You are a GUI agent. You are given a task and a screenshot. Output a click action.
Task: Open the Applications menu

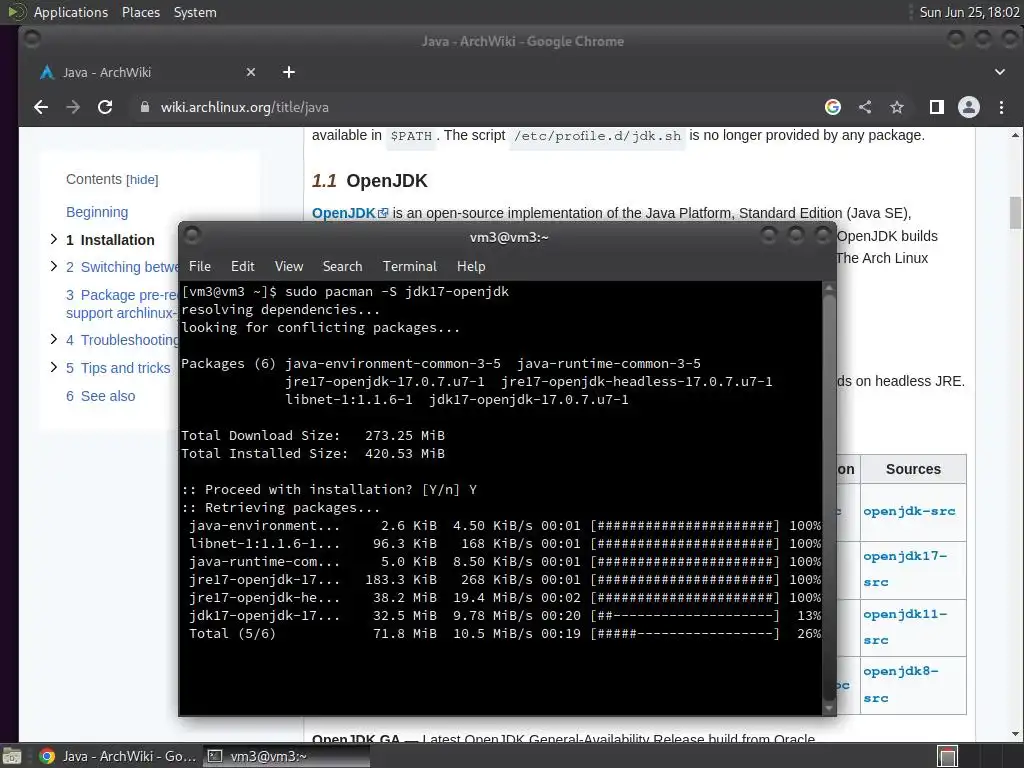tap(71, 12)
